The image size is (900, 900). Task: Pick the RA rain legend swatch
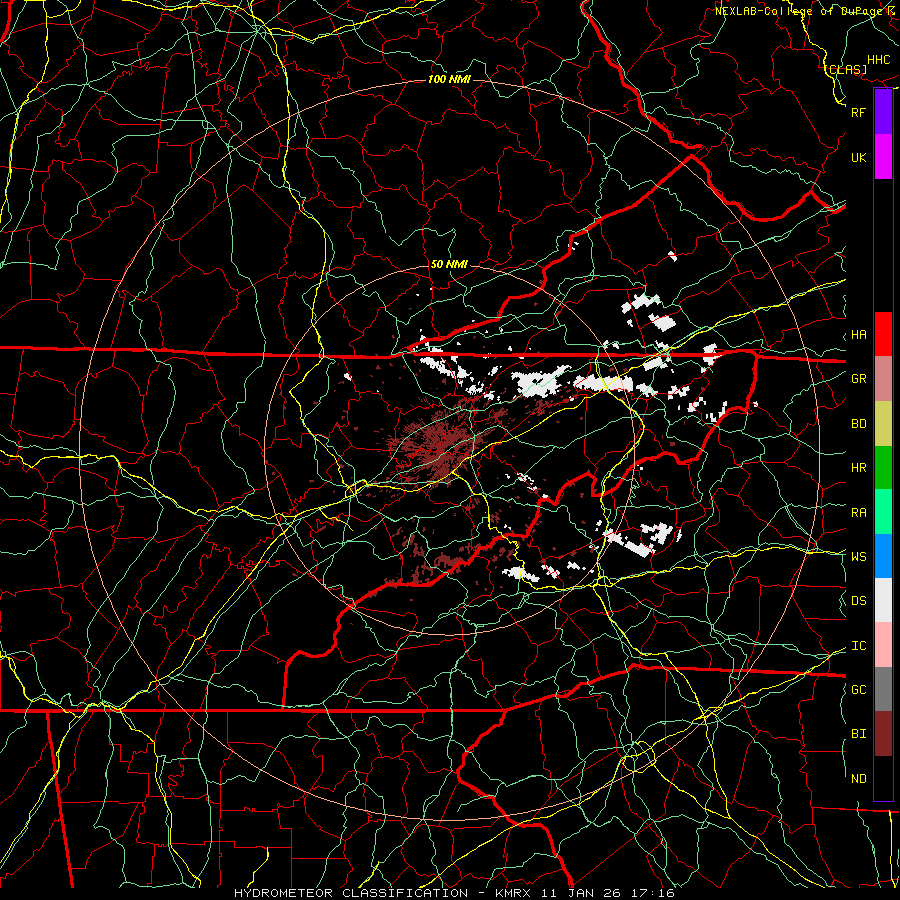pos(883,512)
